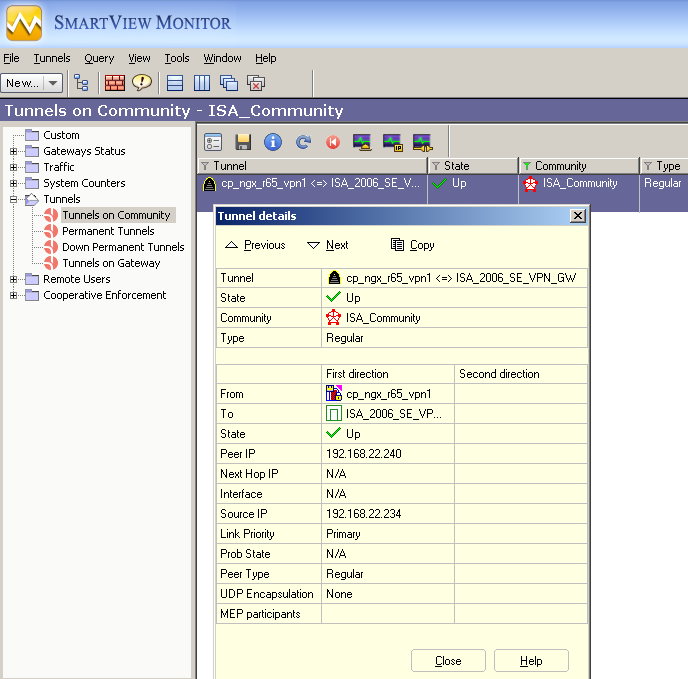688x679 pixels.
Task: Open the Query menu
Action: click(x=99, y=58)
